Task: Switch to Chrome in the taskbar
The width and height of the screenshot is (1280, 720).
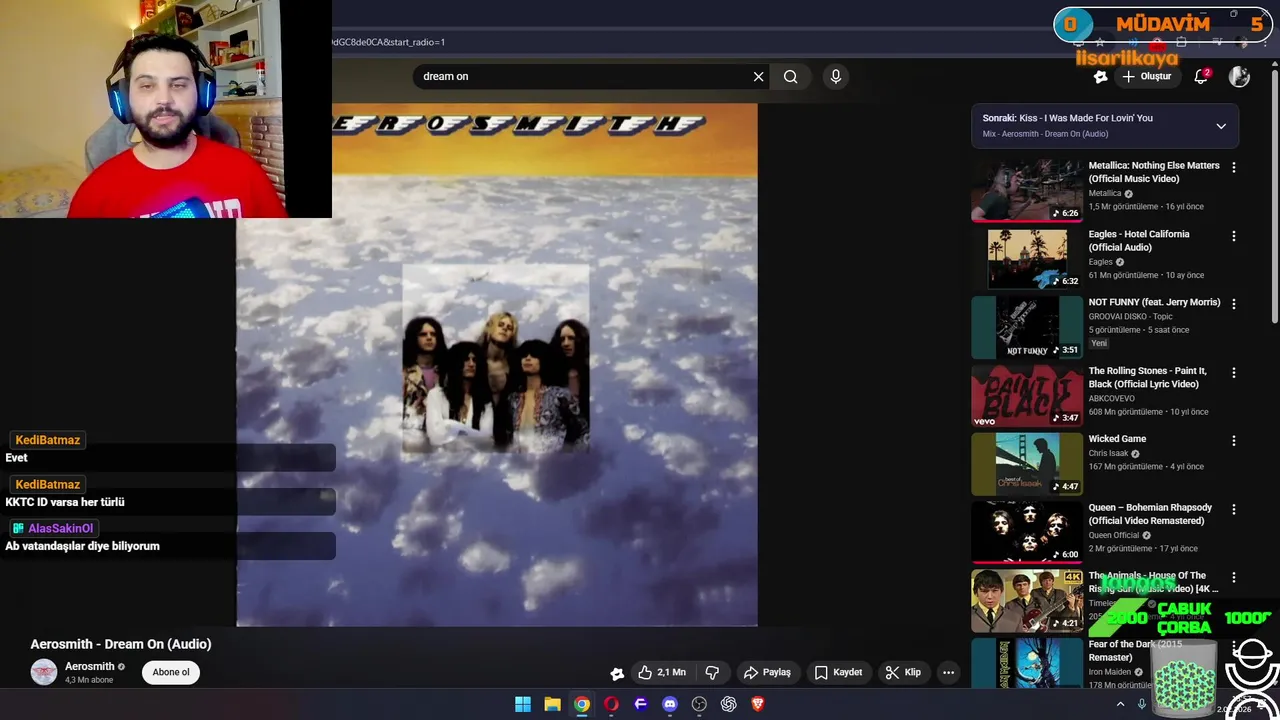Action: [x=582, y=704]
